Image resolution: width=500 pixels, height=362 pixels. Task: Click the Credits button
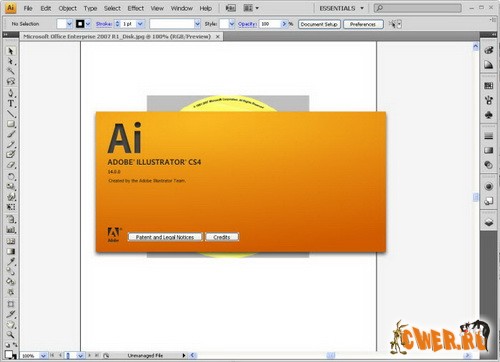point(222,237)
